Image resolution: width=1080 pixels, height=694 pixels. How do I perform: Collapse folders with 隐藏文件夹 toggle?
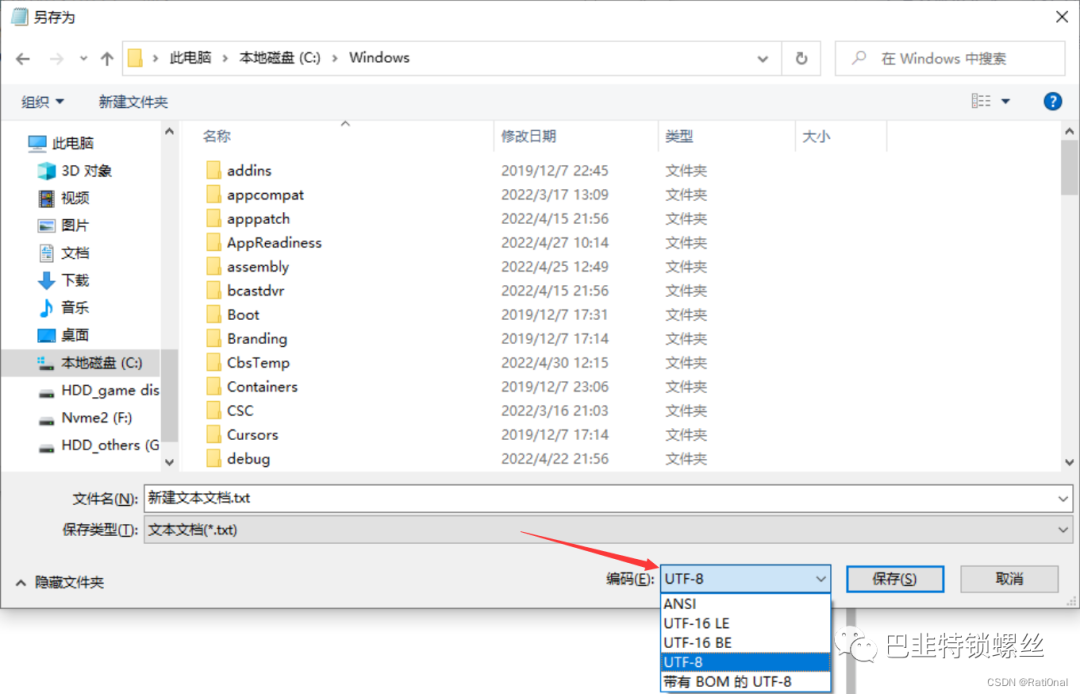click(x=59, y=582)
